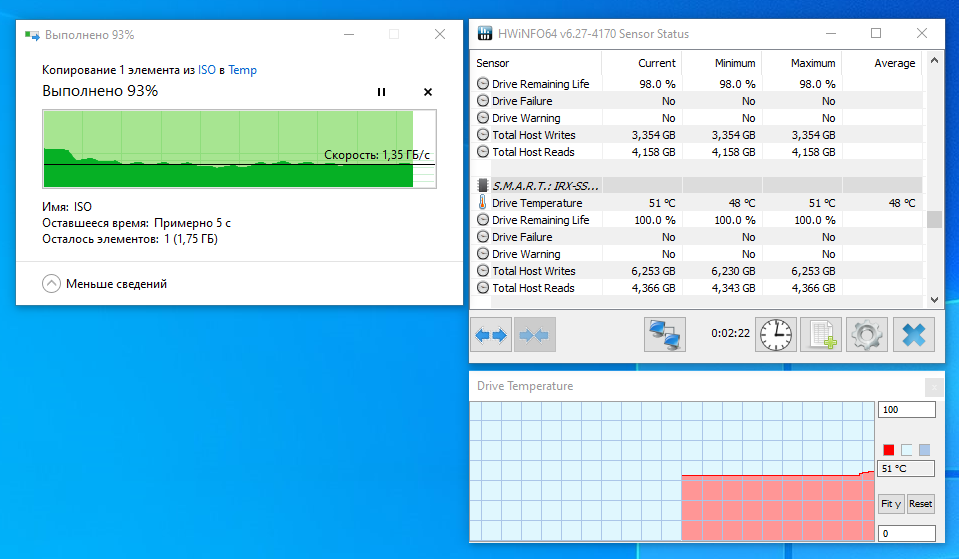
Task: Select Total Host Reads 4,158 GB row
Action: tap(699, 152)
